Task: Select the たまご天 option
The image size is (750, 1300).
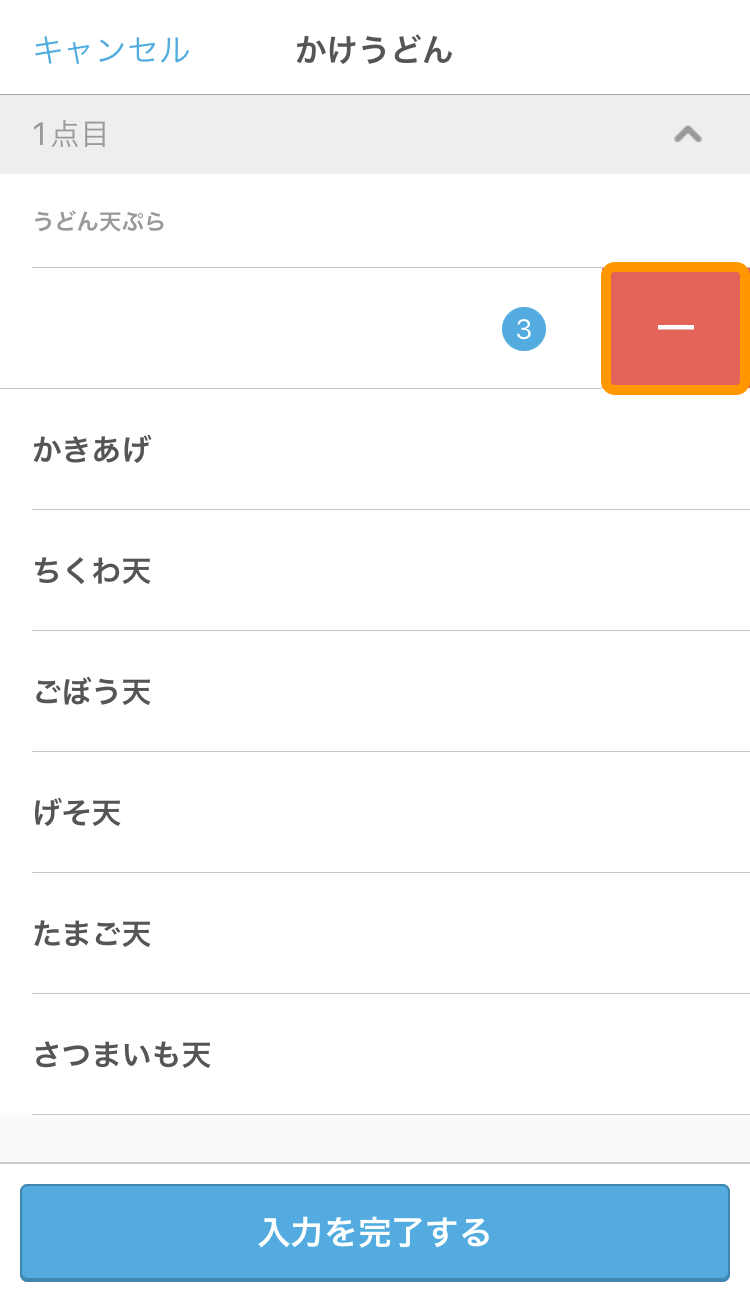Action: coord(92,934)
